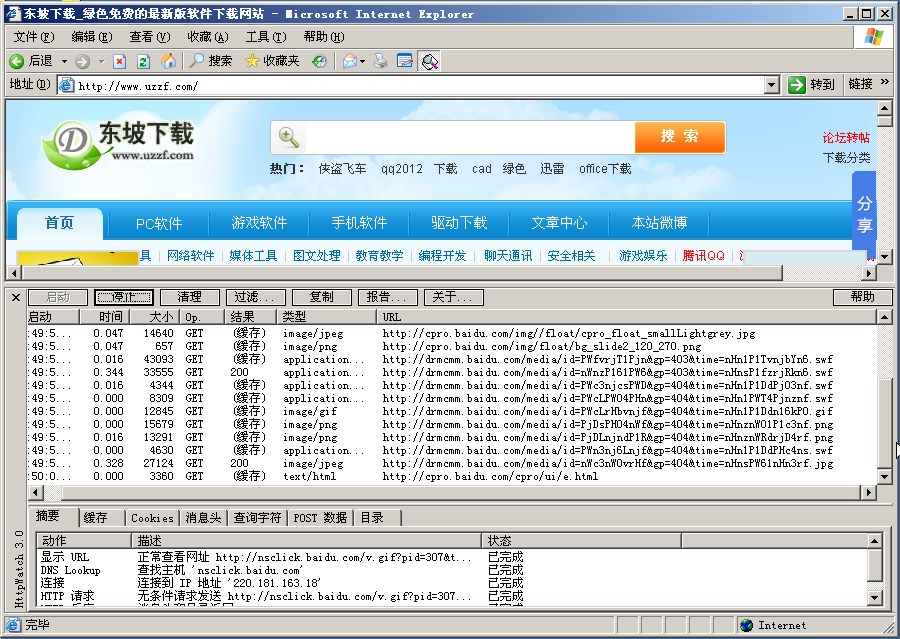This screenshot has width=900, height=639.
Task: Click the grey Forward arrow icon
Action: (x=83, y=61)
